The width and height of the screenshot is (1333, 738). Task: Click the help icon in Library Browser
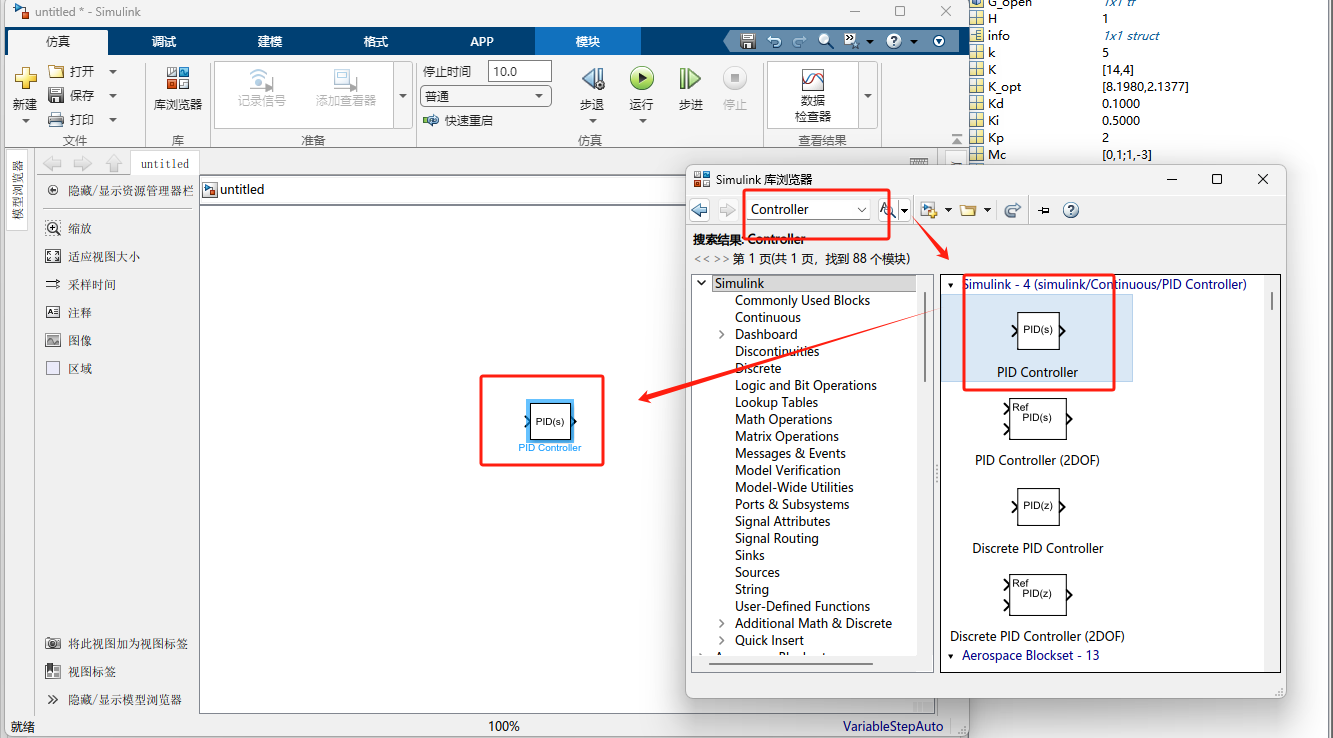pyautogui.click(x=1071, y=210)
